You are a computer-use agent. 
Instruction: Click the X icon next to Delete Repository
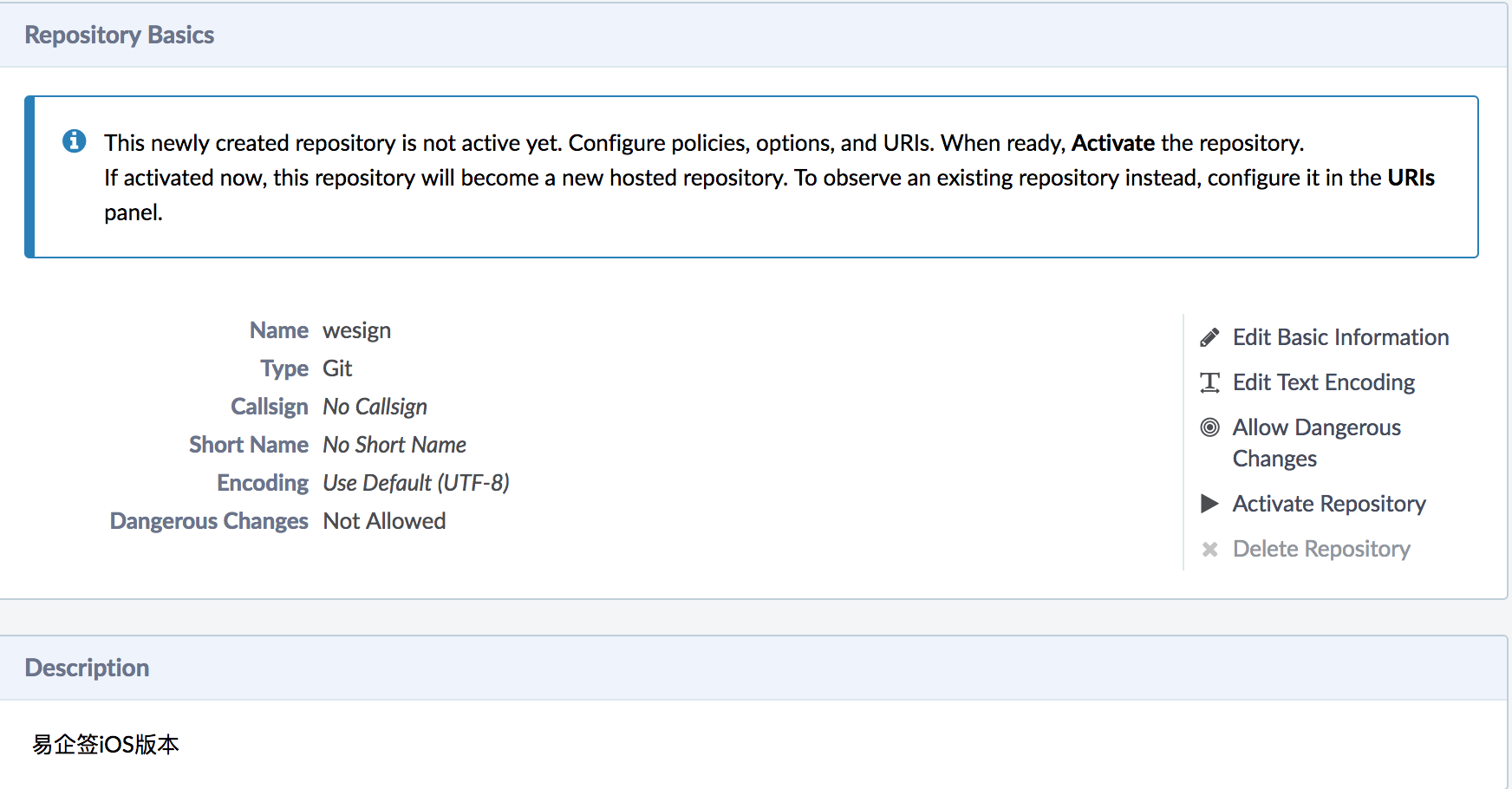1209,549
